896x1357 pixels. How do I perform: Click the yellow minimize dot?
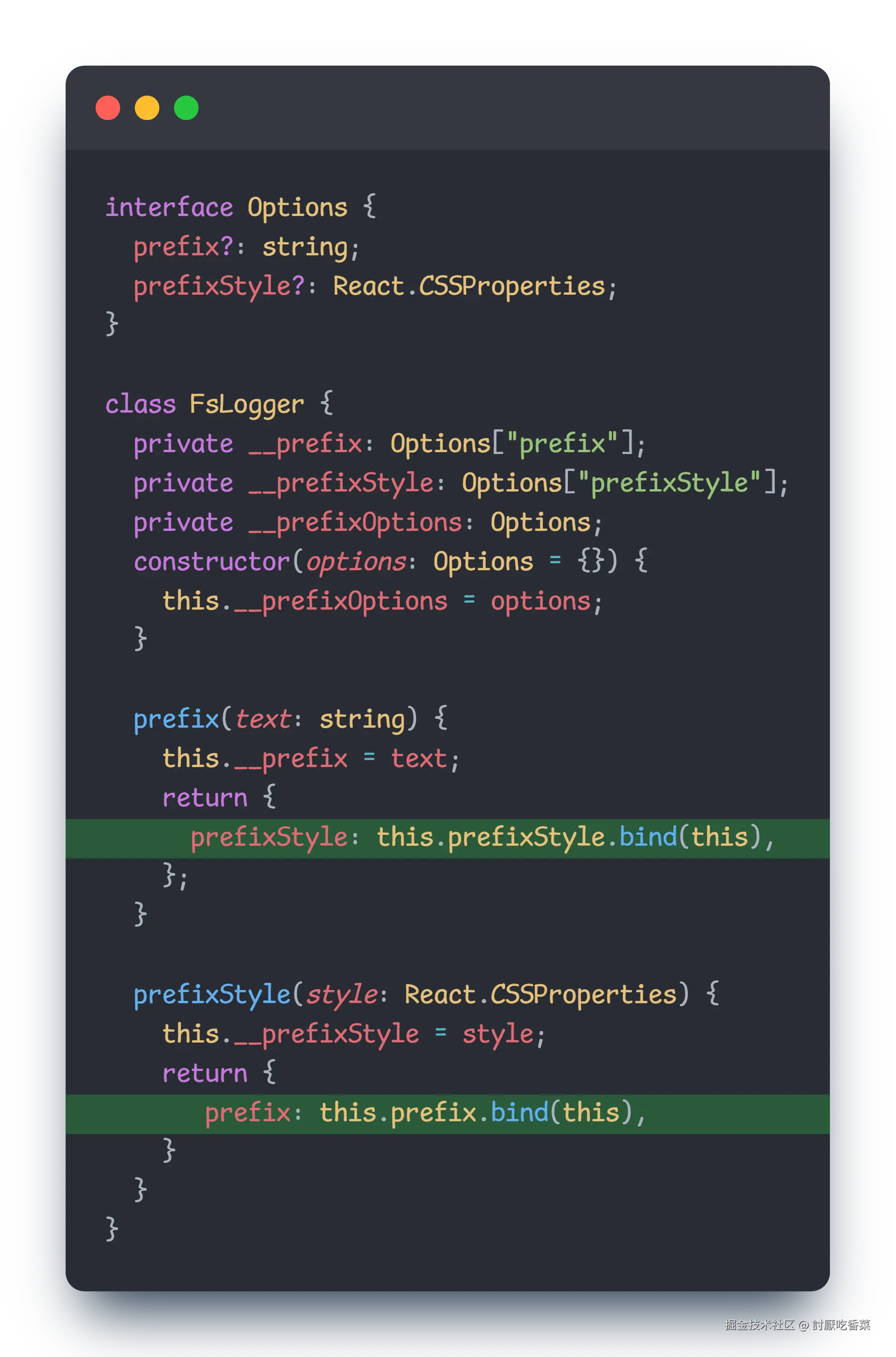147,108
